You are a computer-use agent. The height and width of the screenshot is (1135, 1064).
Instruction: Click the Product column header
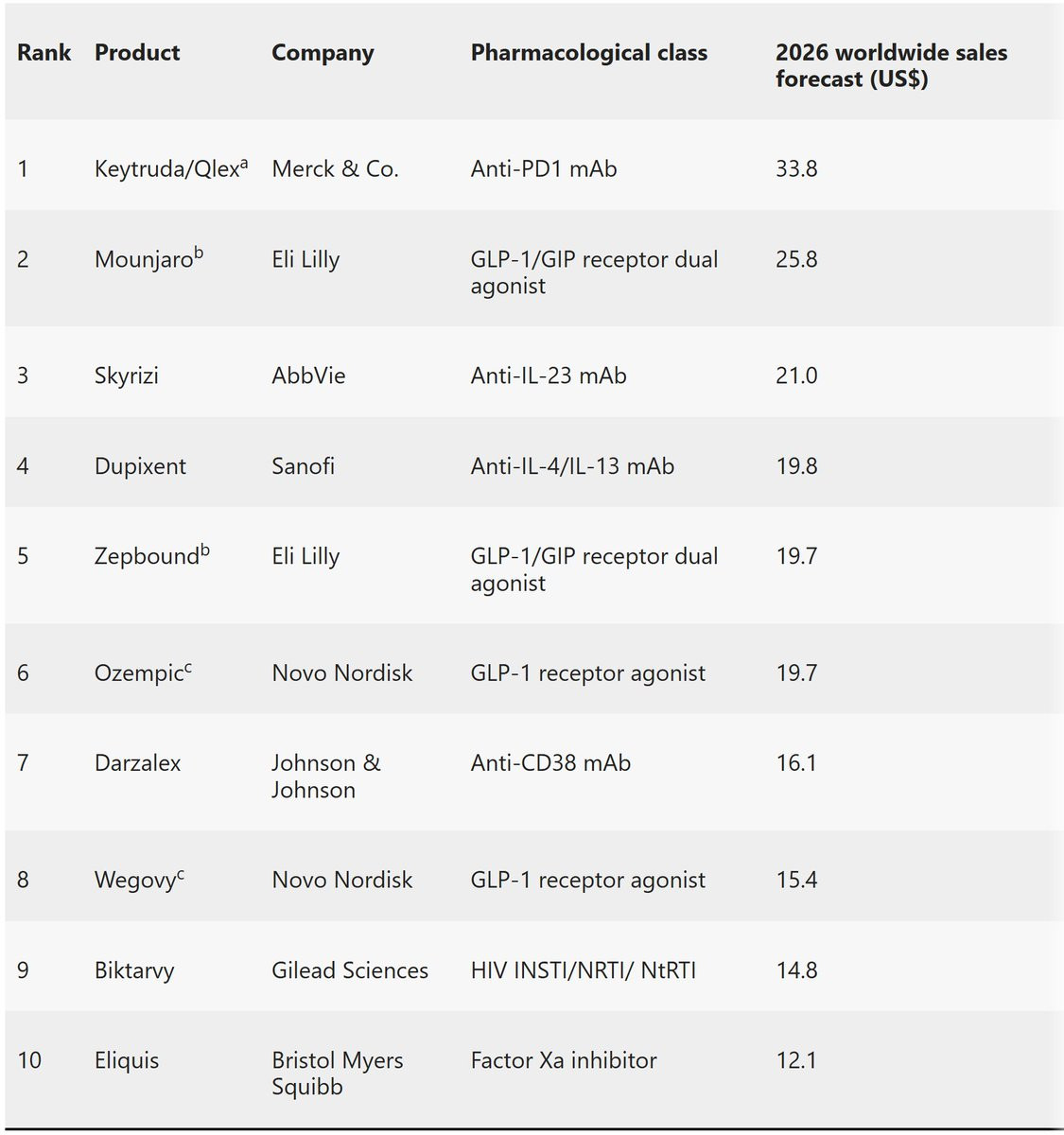coord(137,53)
